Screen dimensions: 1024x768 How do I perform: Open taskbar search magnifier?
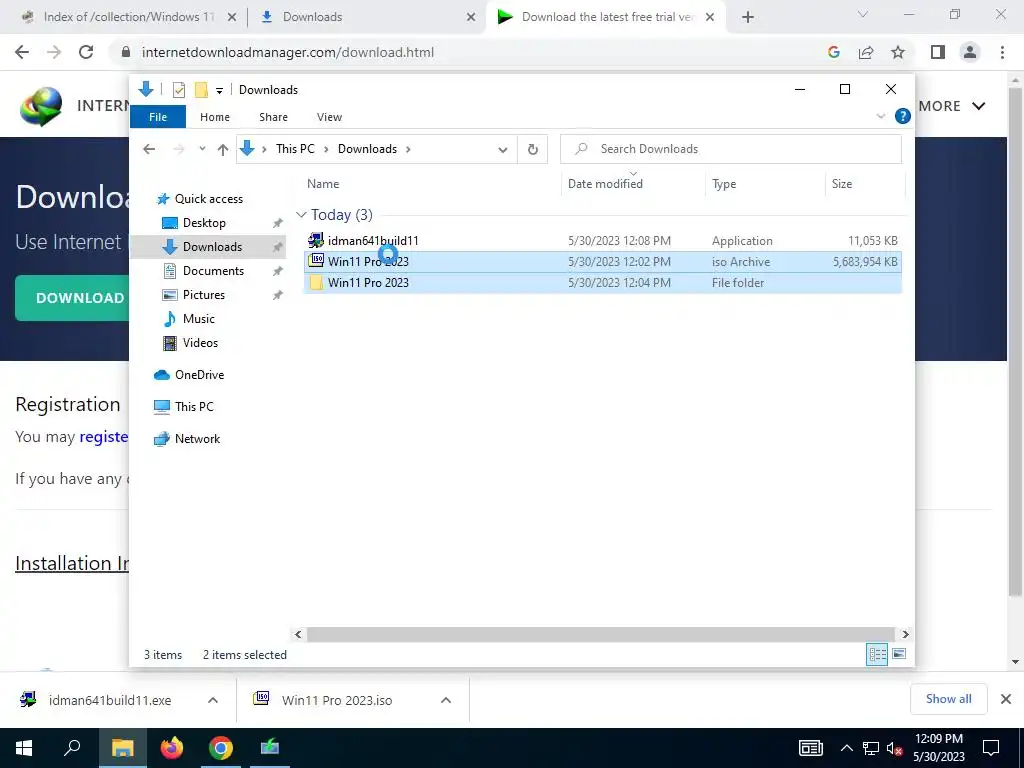72,748
